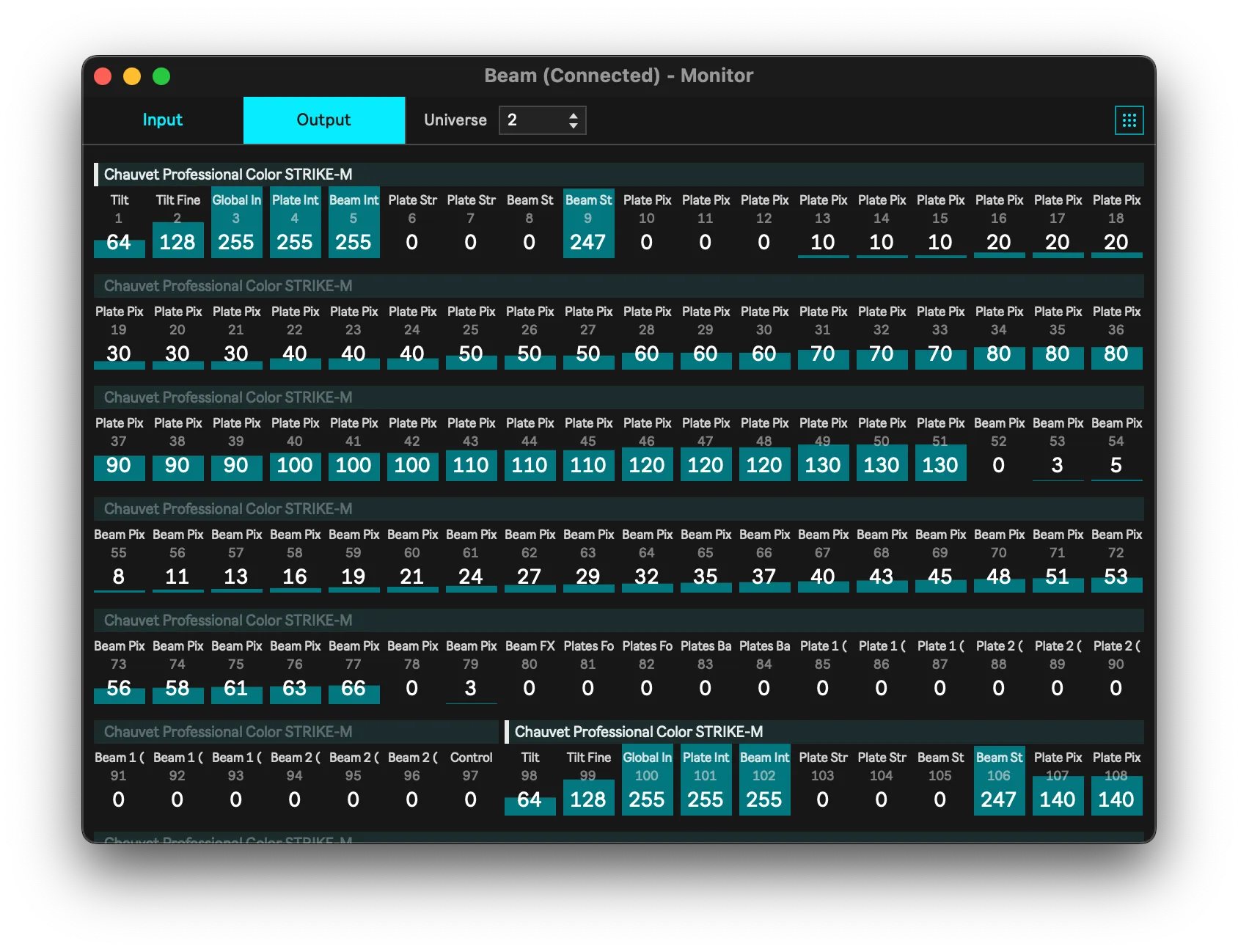Image resolution: width=1238 pixels, height=952 pixels.
Task: Select Beam Pix channel 66 value 37
Action: (x=764, y=558)
